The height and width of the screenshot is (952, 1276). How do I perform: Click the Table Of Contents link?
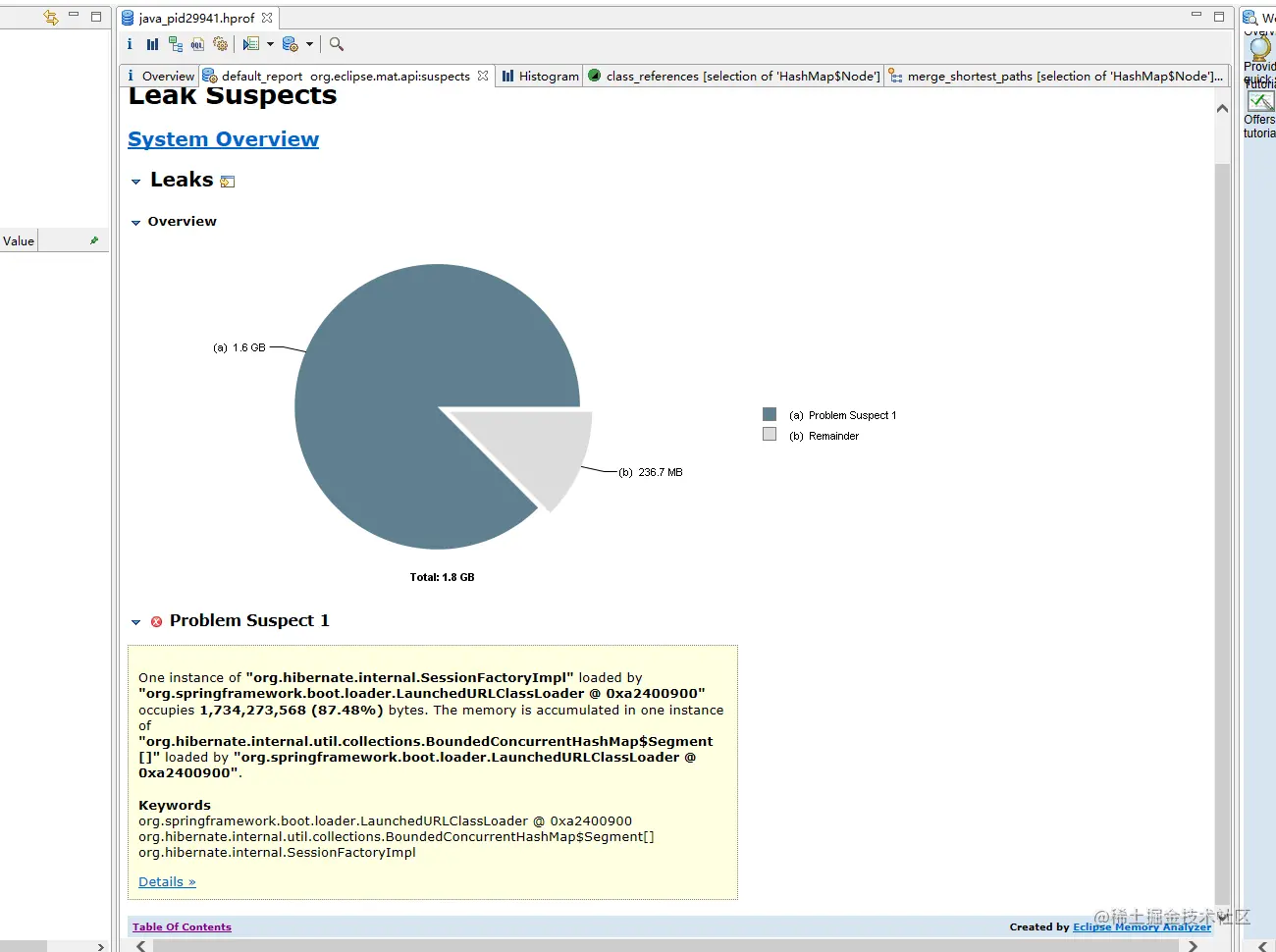tap(182, 926)
